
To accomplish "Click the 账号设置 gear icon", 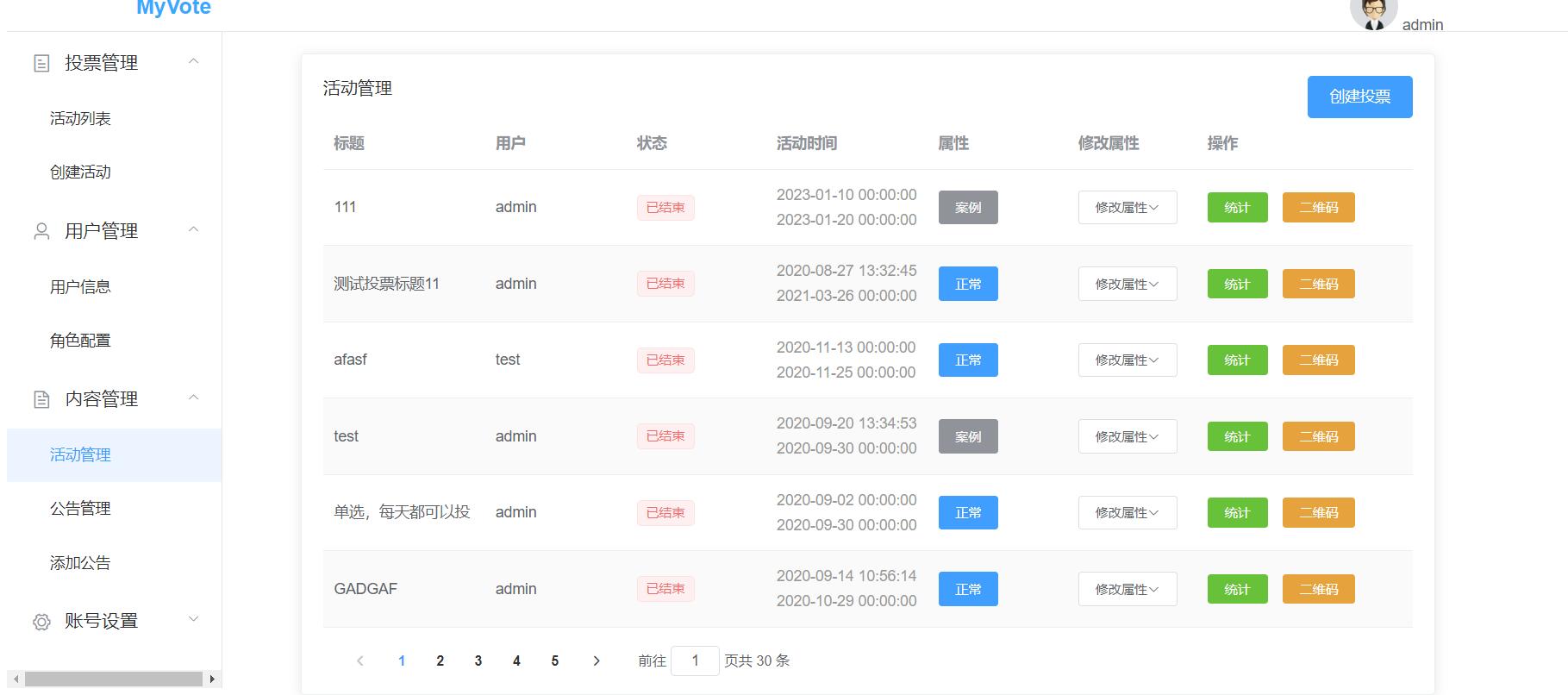I will pyautogui.click(x=41, y=622).
